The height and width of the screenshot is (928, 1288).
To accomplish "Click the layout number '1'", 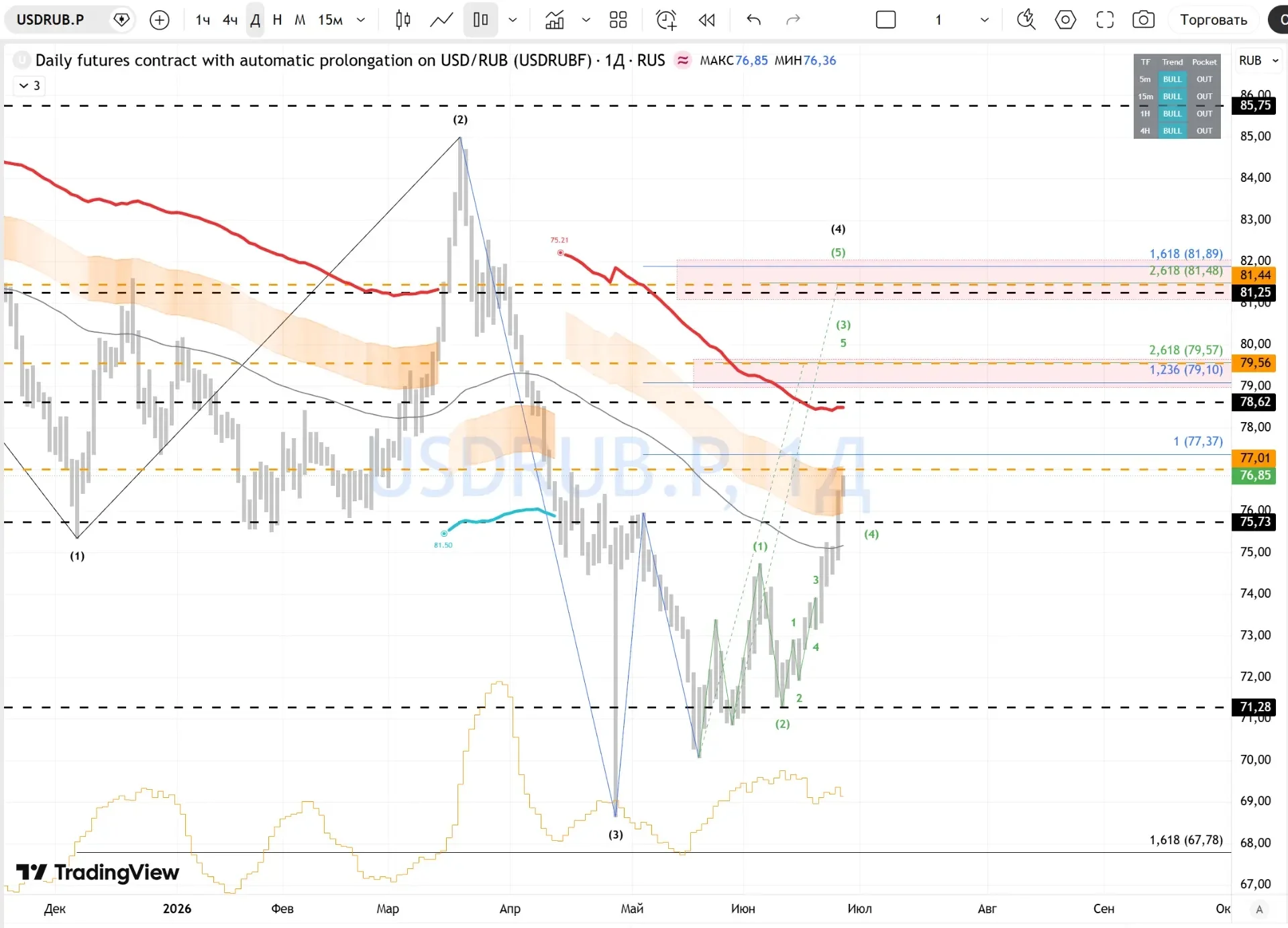I will [938, 20].
